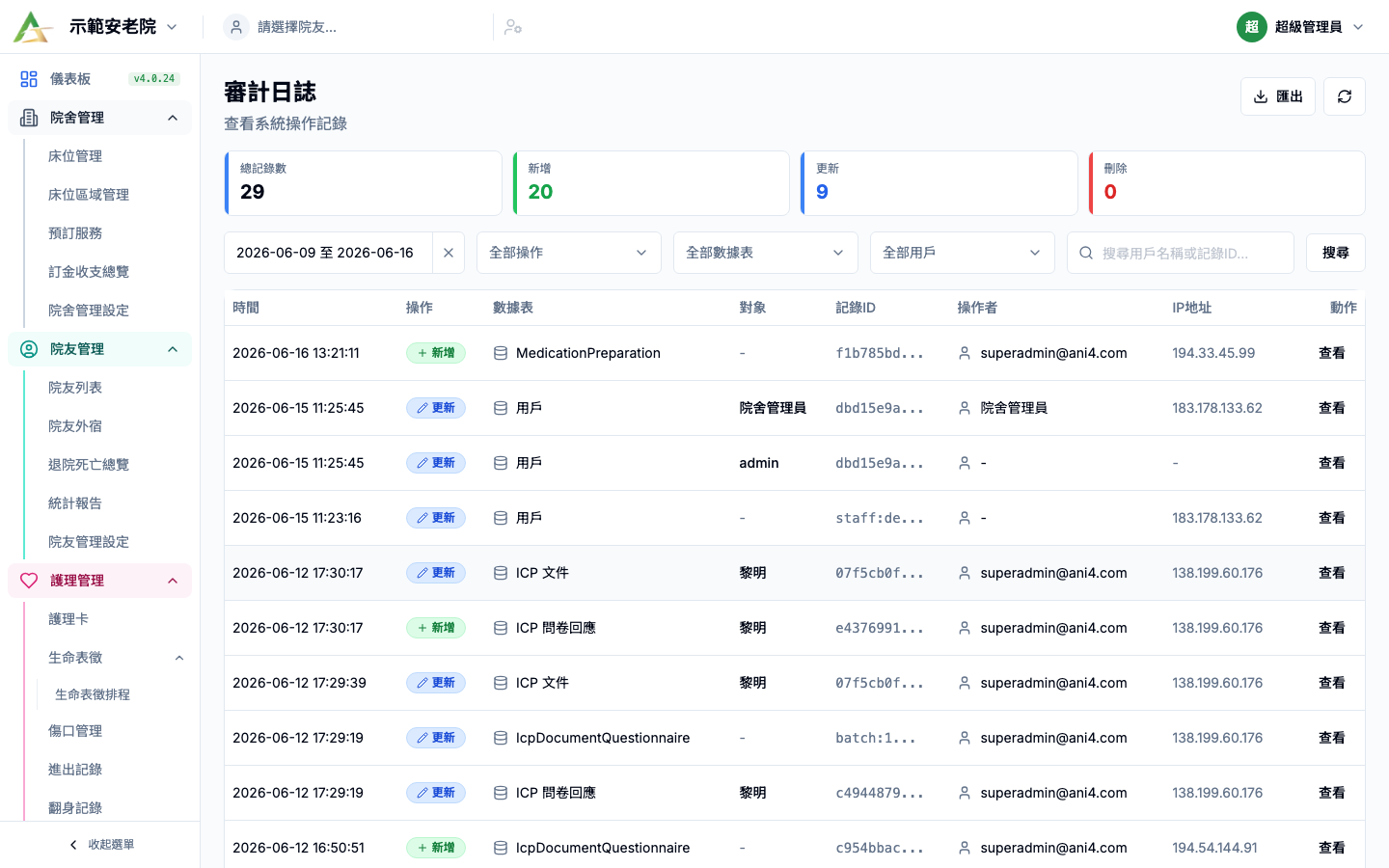This screenshot has width=1389, height=868.
Task: Clear the date range with X icon
Action: click(449, 253)
